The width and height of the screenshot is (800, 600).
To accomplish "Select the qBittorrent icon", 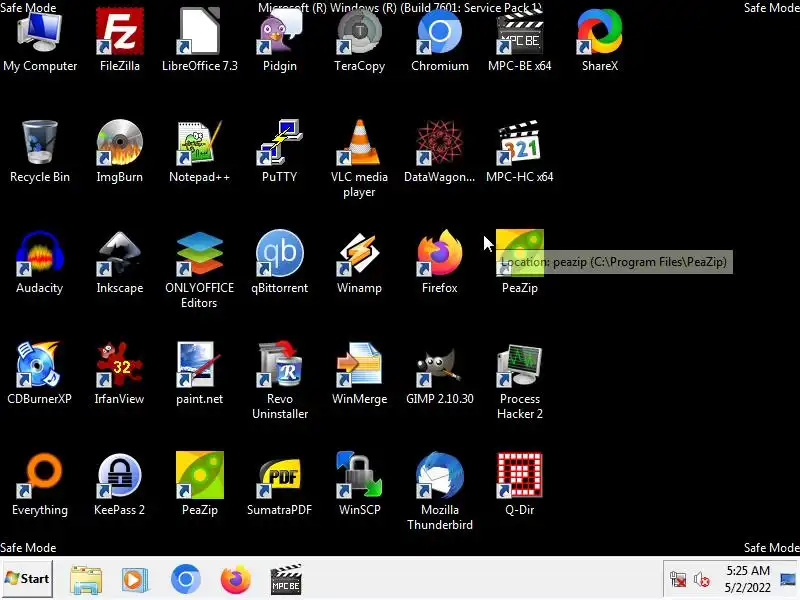I will (280, 254).
